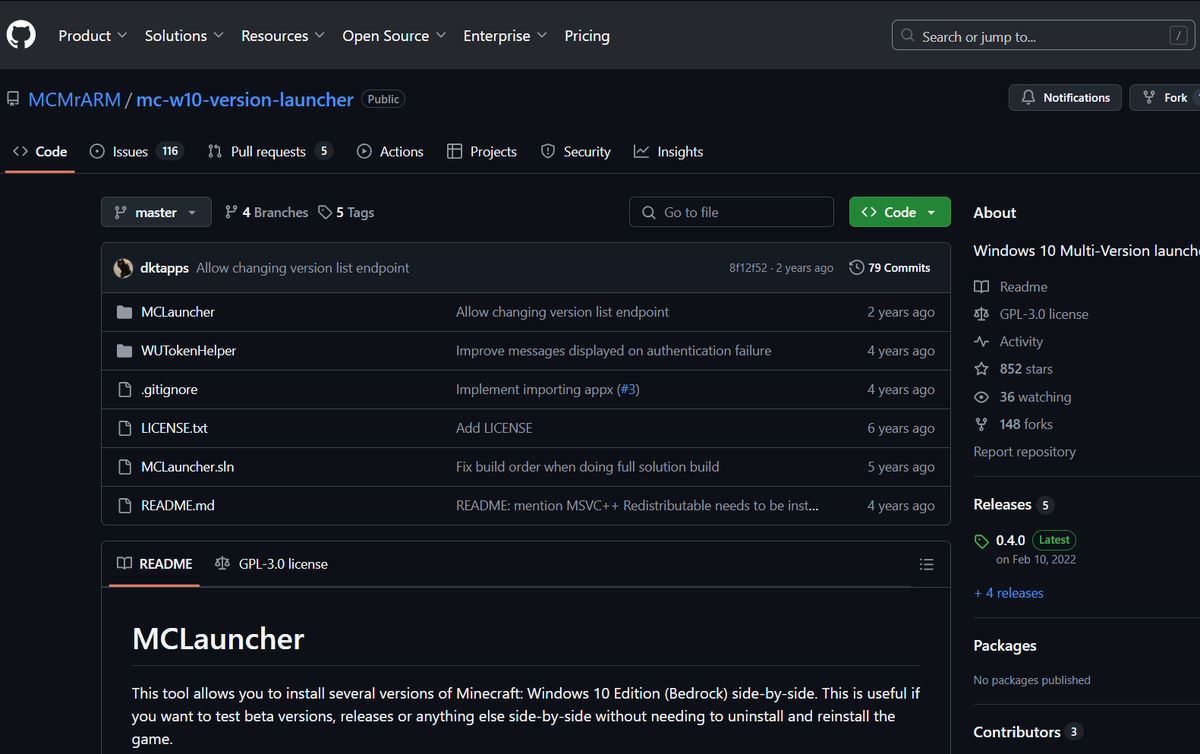Open the LICENSE.txt file
1200x754 pixels.
tap(175, 428)
